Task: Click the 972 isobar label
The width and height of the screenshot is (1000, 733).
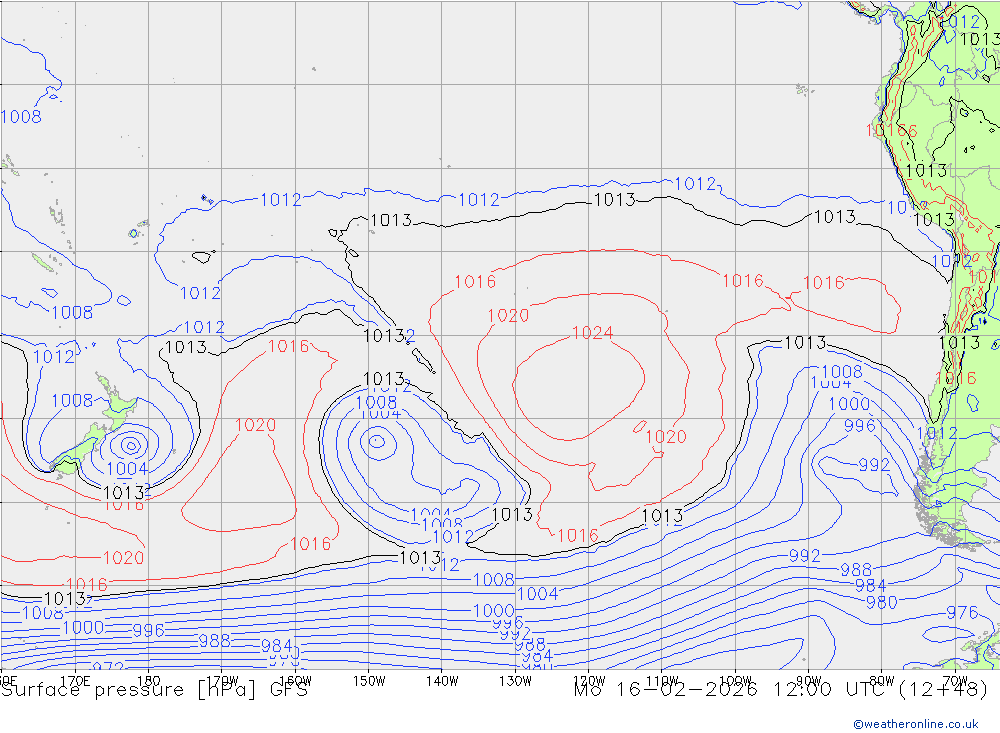Action: [108, 667]
